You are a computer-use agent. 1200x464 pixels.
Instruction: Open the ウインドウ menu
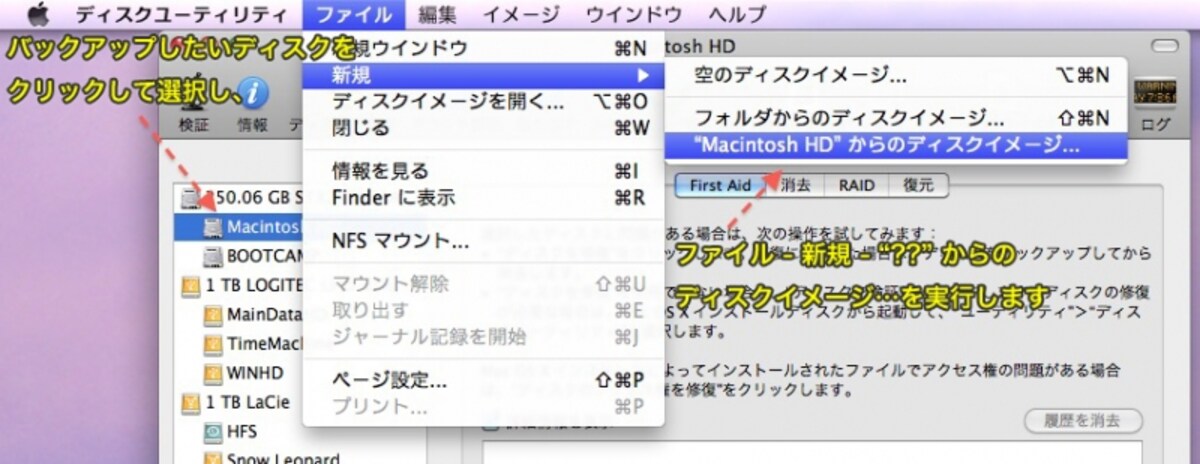(x=634, y=14)
